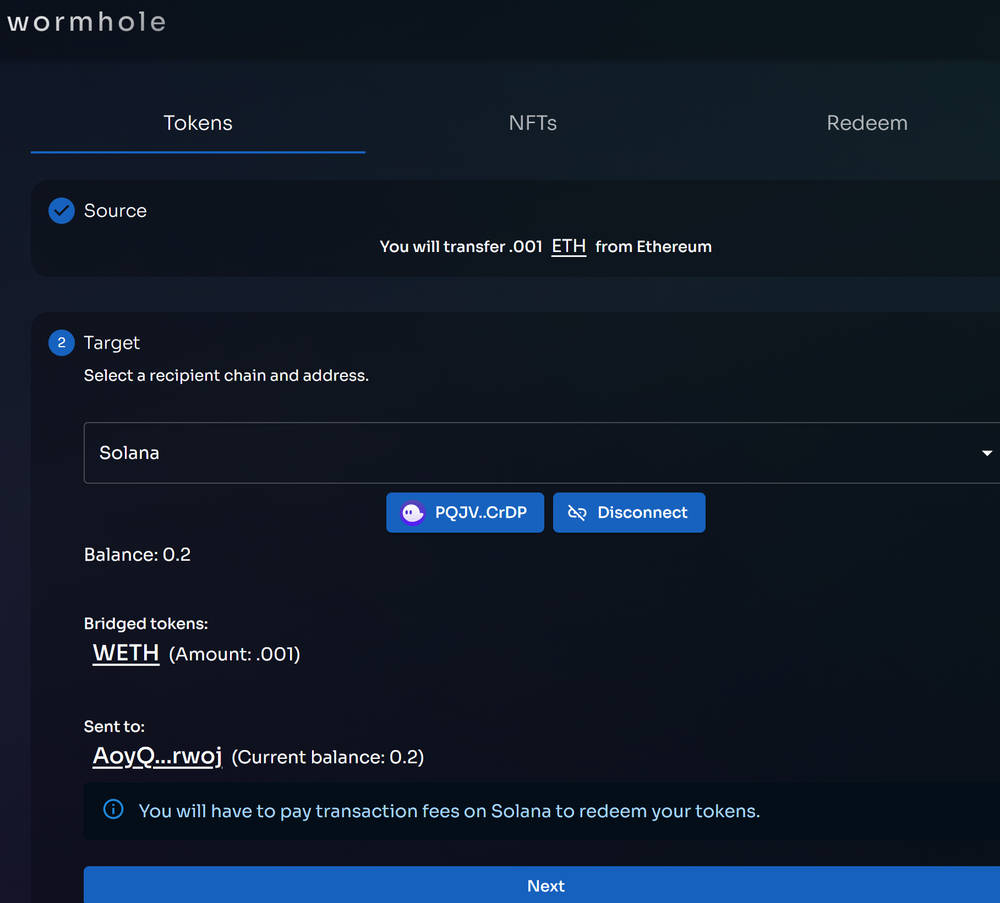The image size is (1000, 903).
Task: Click the info icon in the fee notice
Action: point(114,810)
